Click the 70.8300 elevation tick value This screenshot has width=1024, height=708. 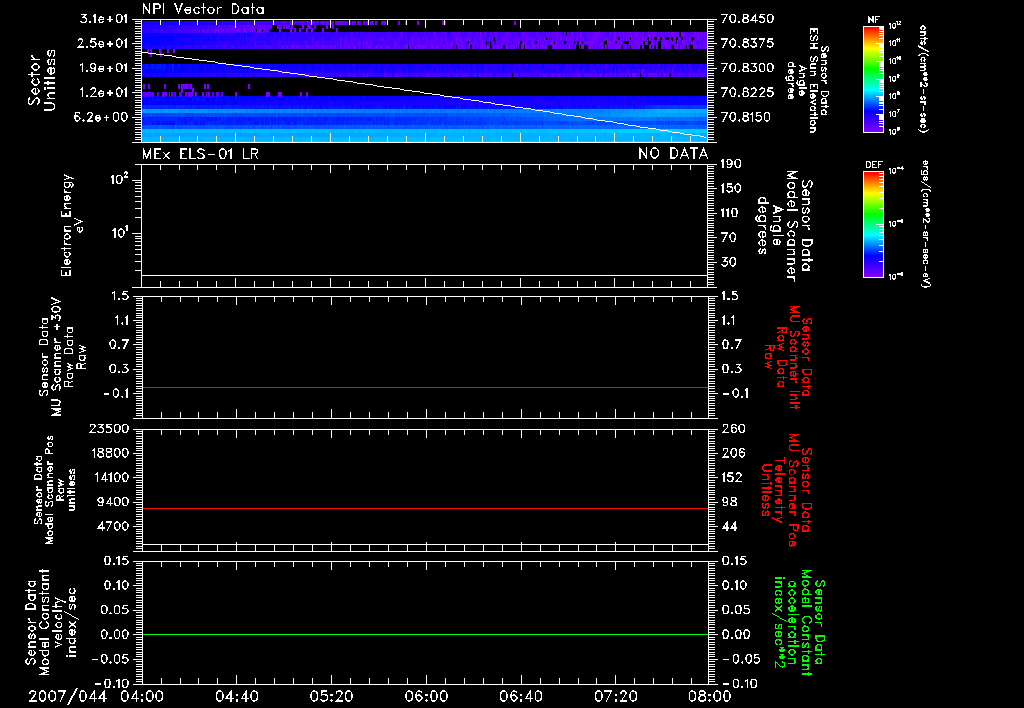tap(748, 68)
